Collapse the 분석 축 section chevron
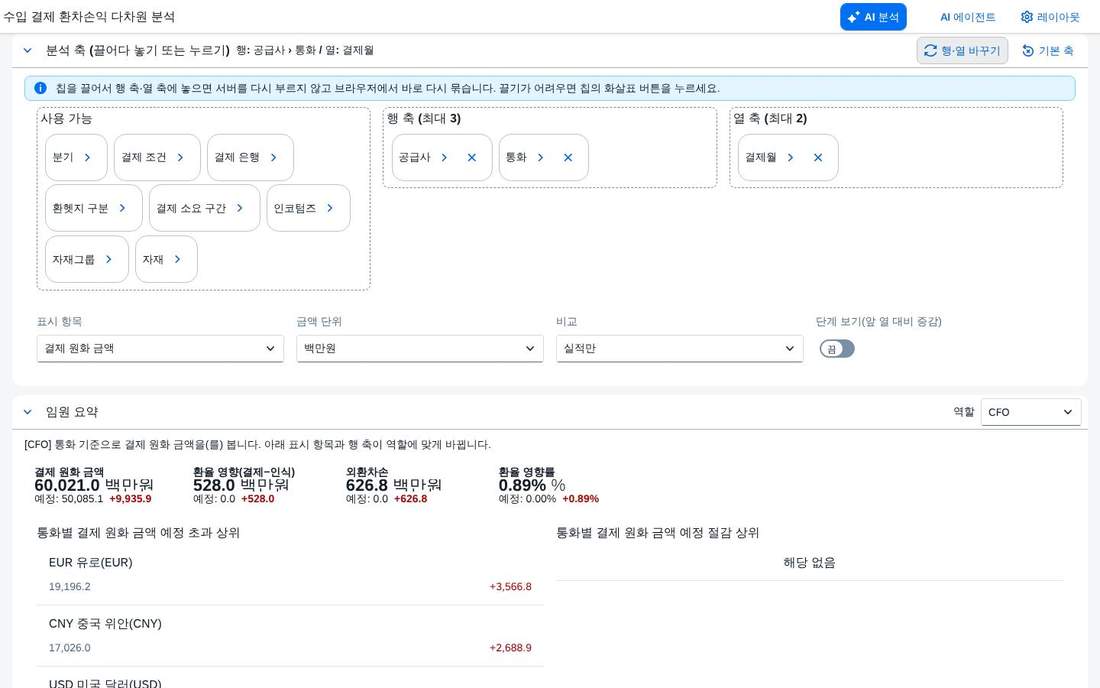This screenshot has width=1100, height=688. [x=27, y=50]
